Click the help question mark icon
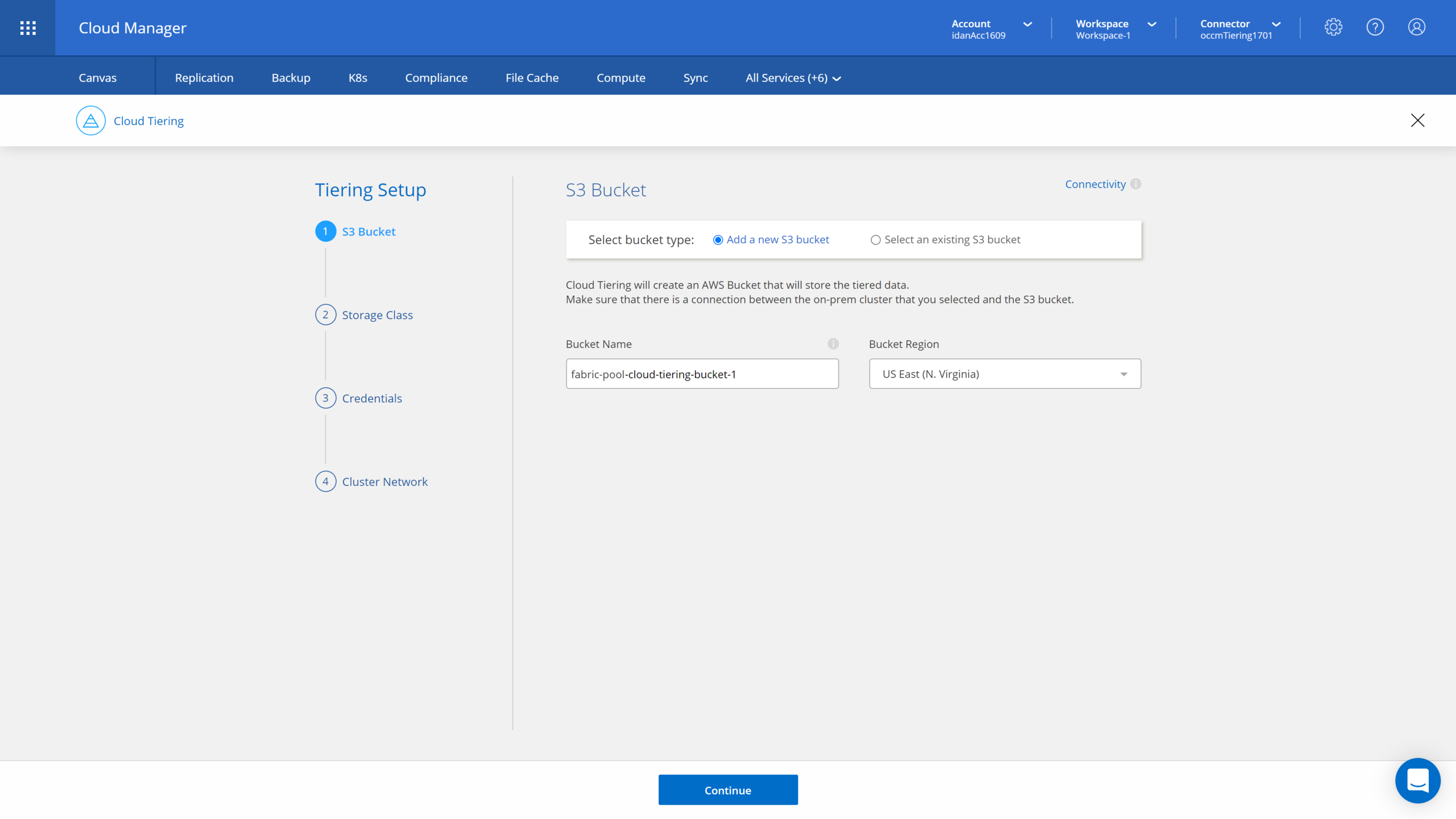Screen dimensions: 1456x819 1375,27
